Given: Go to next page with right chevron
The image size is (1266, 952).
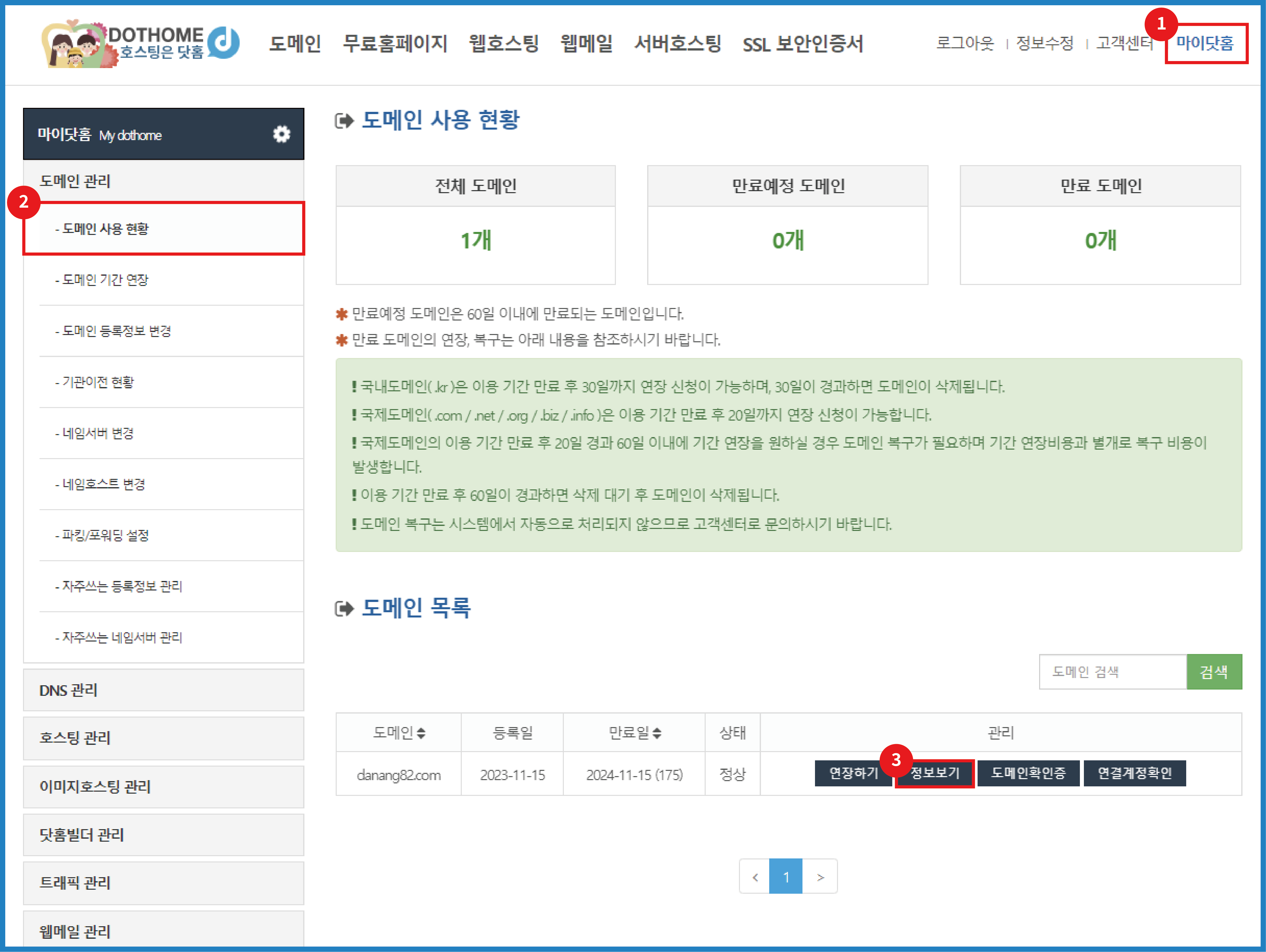Looking at the screenshot, I should pyautogui.click(x=820, y=877).
